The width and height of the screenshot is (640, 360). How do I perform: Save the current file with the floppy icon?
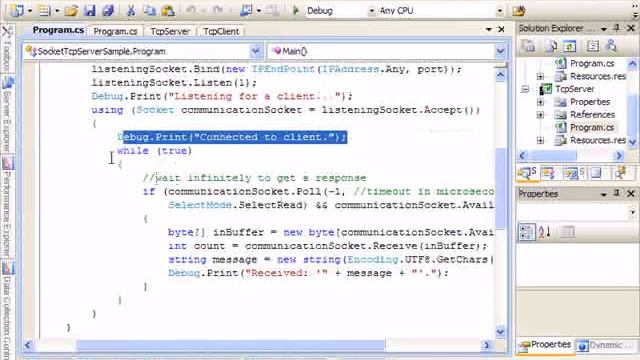[x=89, y=11]
